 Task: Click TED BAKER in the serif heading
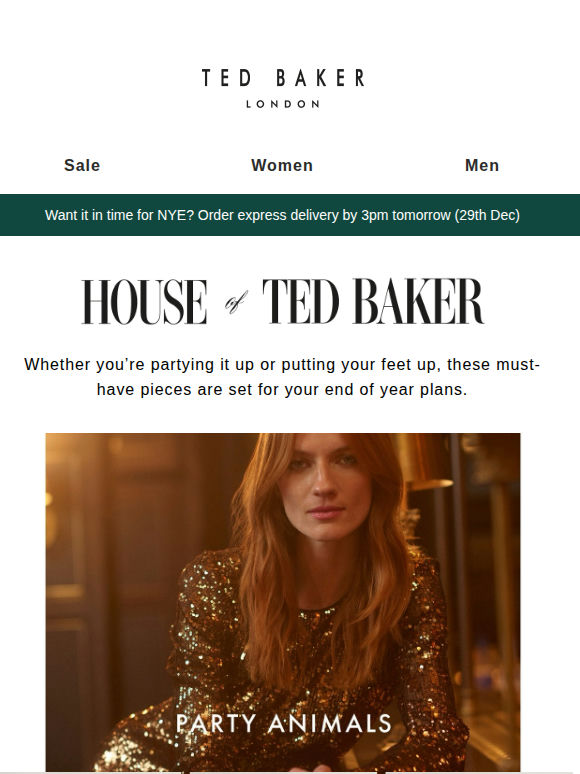(374, 301)
